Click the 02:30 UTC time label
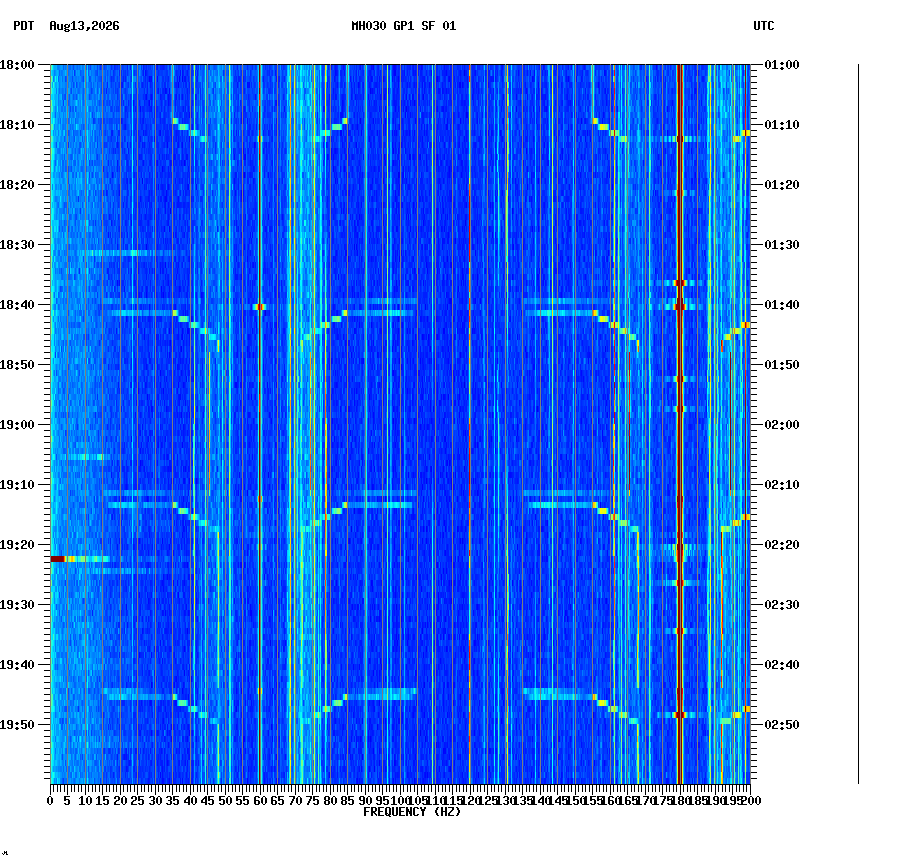The image size is (902, 864). click(x=782, y=605)
